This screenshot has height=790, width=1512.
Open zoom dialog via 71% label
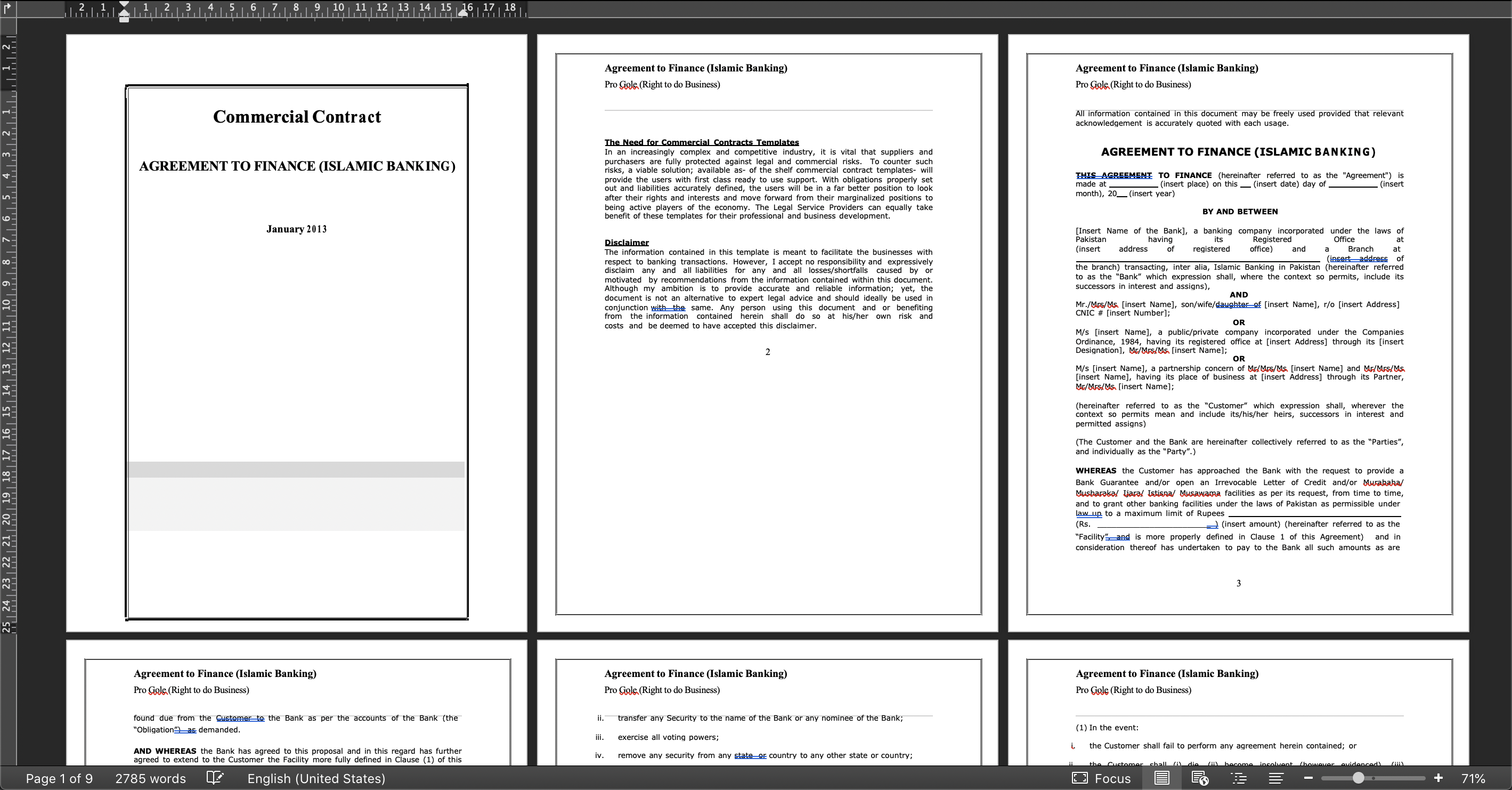click(1473, 778)
